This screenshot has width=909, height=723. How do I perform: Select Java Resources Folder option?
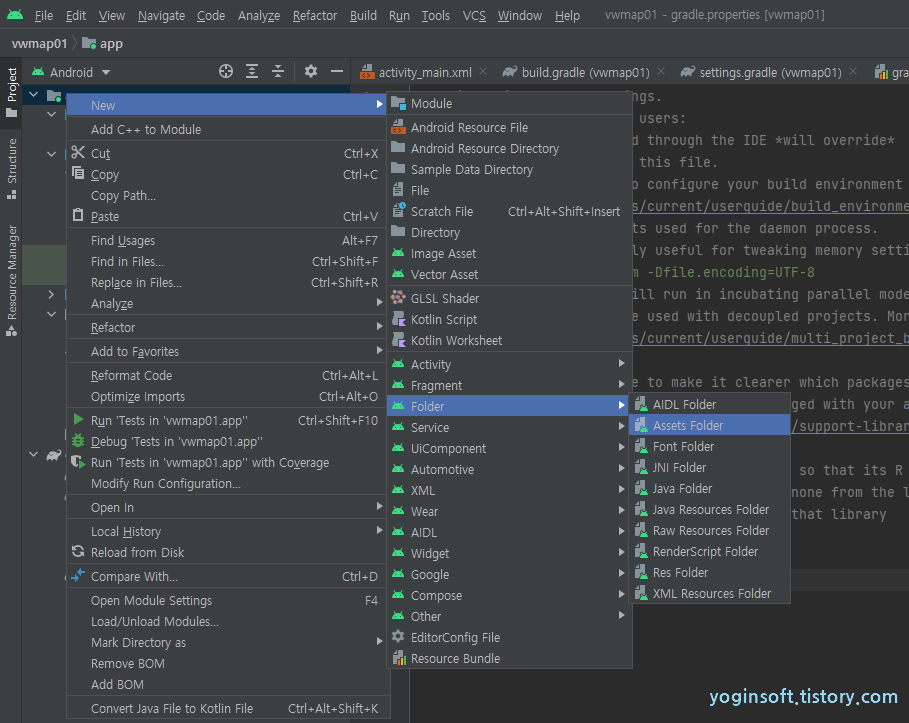click(709, 509)
